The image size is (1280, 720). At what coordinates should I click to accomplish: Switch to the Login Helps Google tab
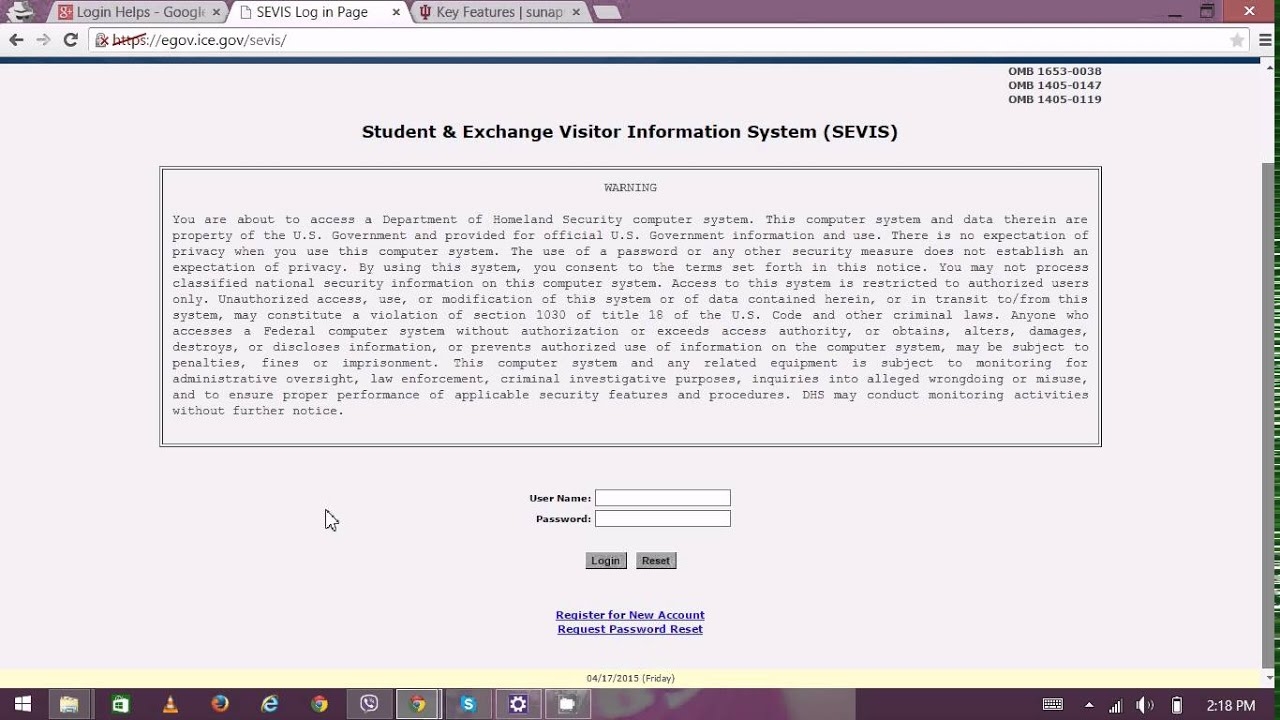tap(132, 12)
